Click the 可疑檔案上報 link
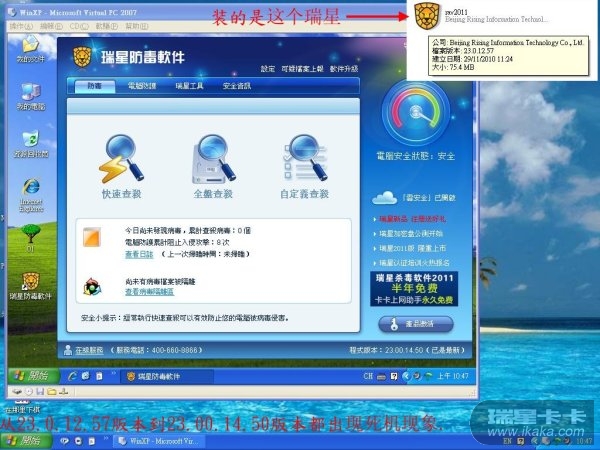Viewport: 600px width, 450px height. point(302,69)
